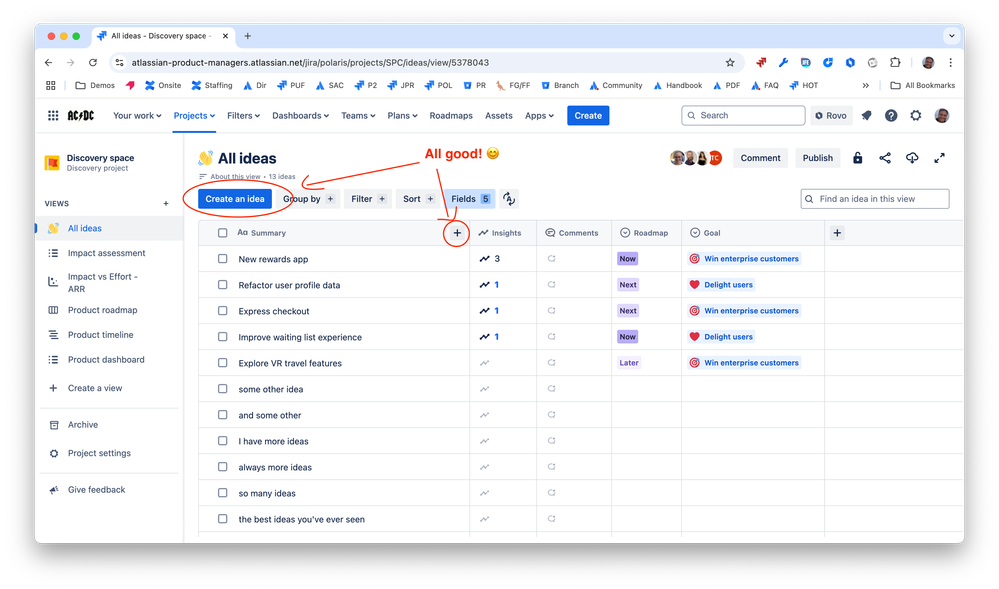
Task: Check the I have more ideas row
Action: (222, 441)
